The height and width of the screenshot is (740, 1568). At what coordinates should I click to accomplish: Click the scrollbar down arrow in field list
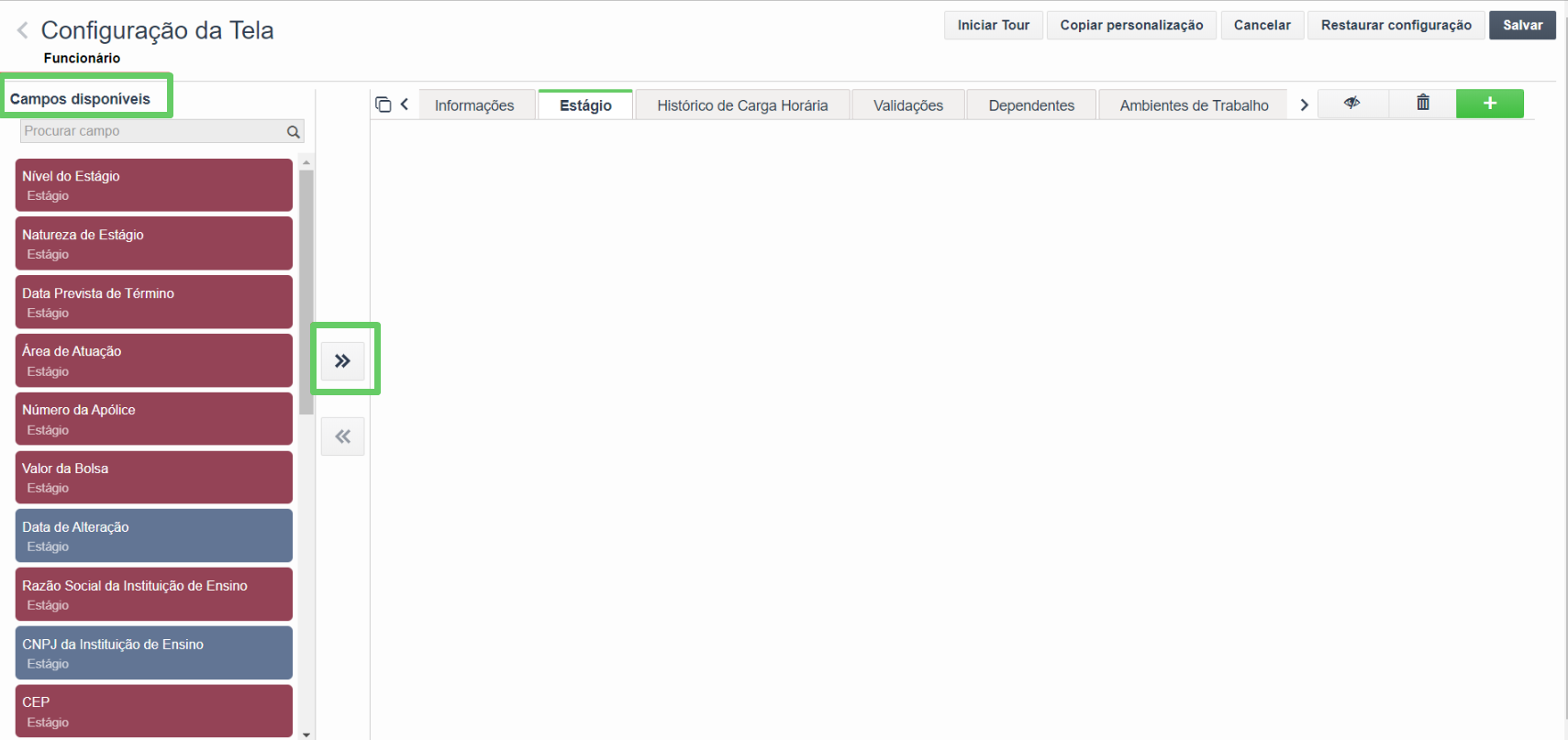pos(306,734)
